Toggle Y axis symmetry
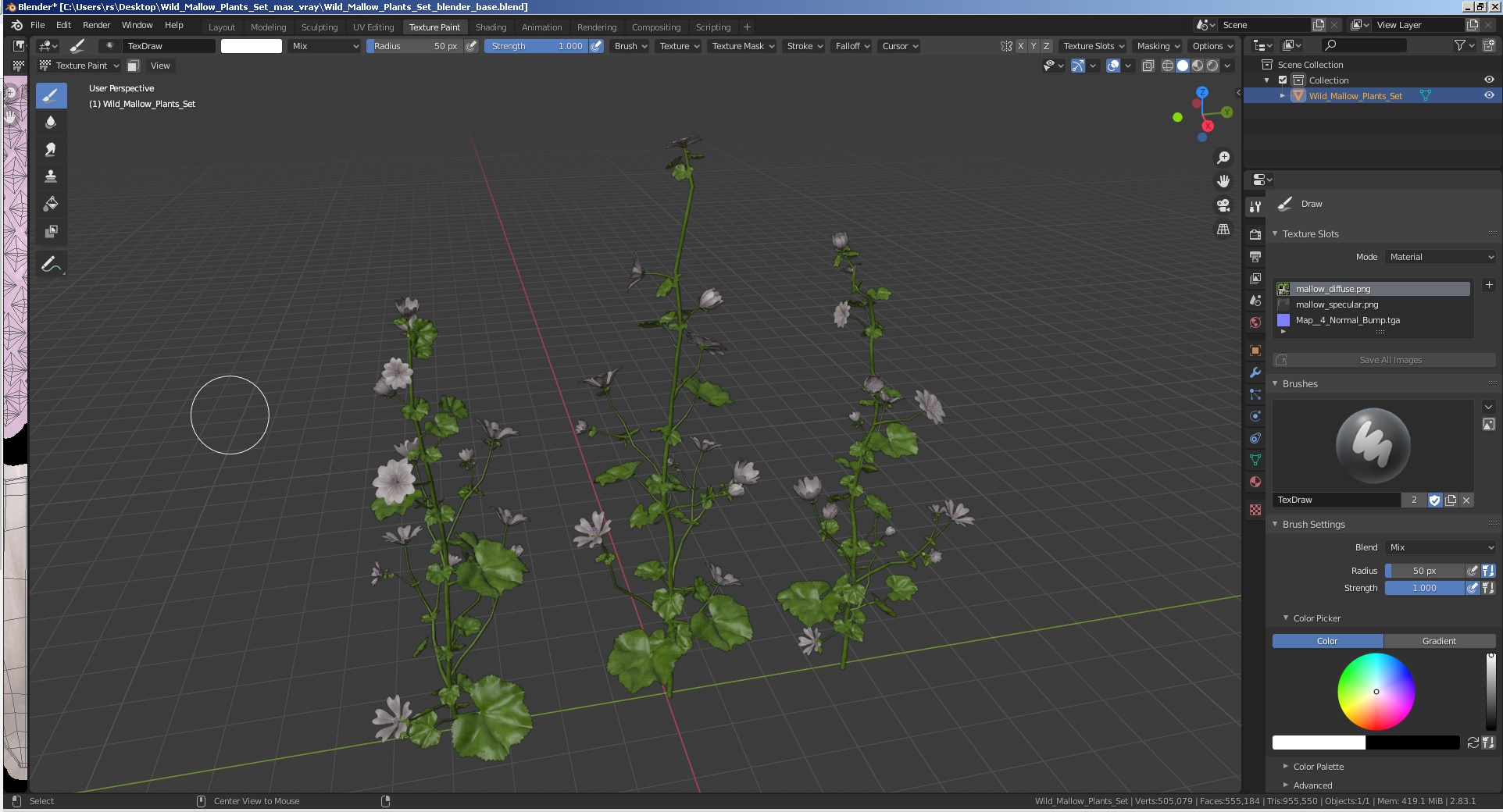This screenshot has height=812, width=1503. point(1034,46)
